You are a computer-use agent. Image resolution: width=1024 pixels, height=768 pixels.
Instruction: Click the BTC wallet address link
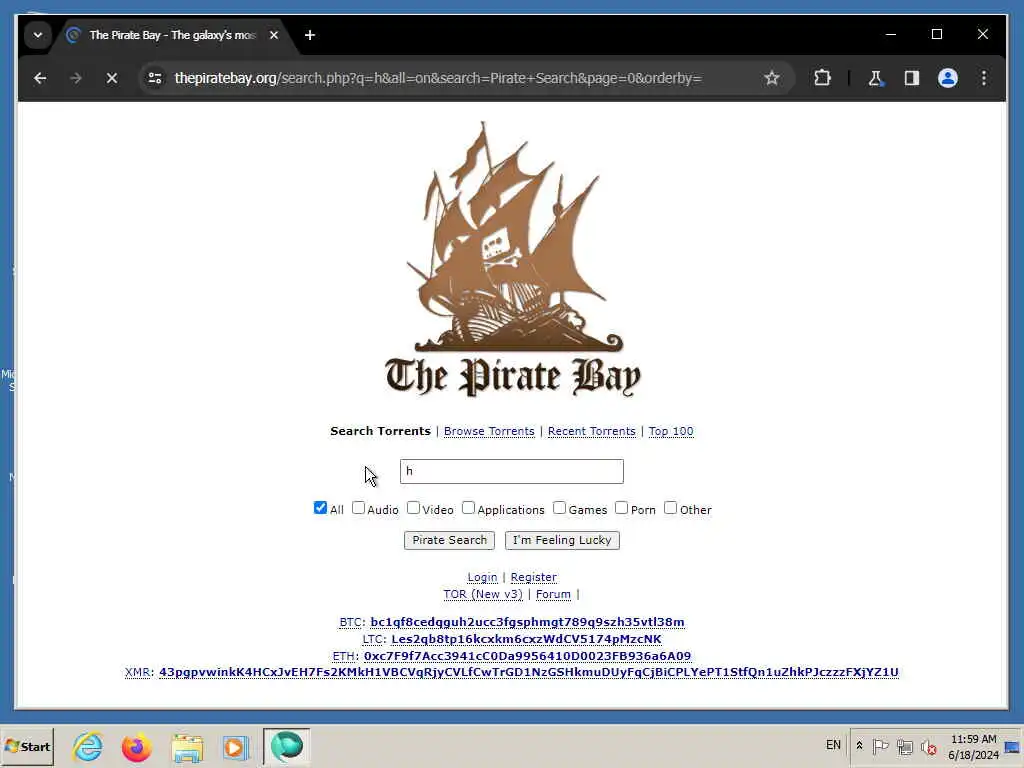point(527,622)
